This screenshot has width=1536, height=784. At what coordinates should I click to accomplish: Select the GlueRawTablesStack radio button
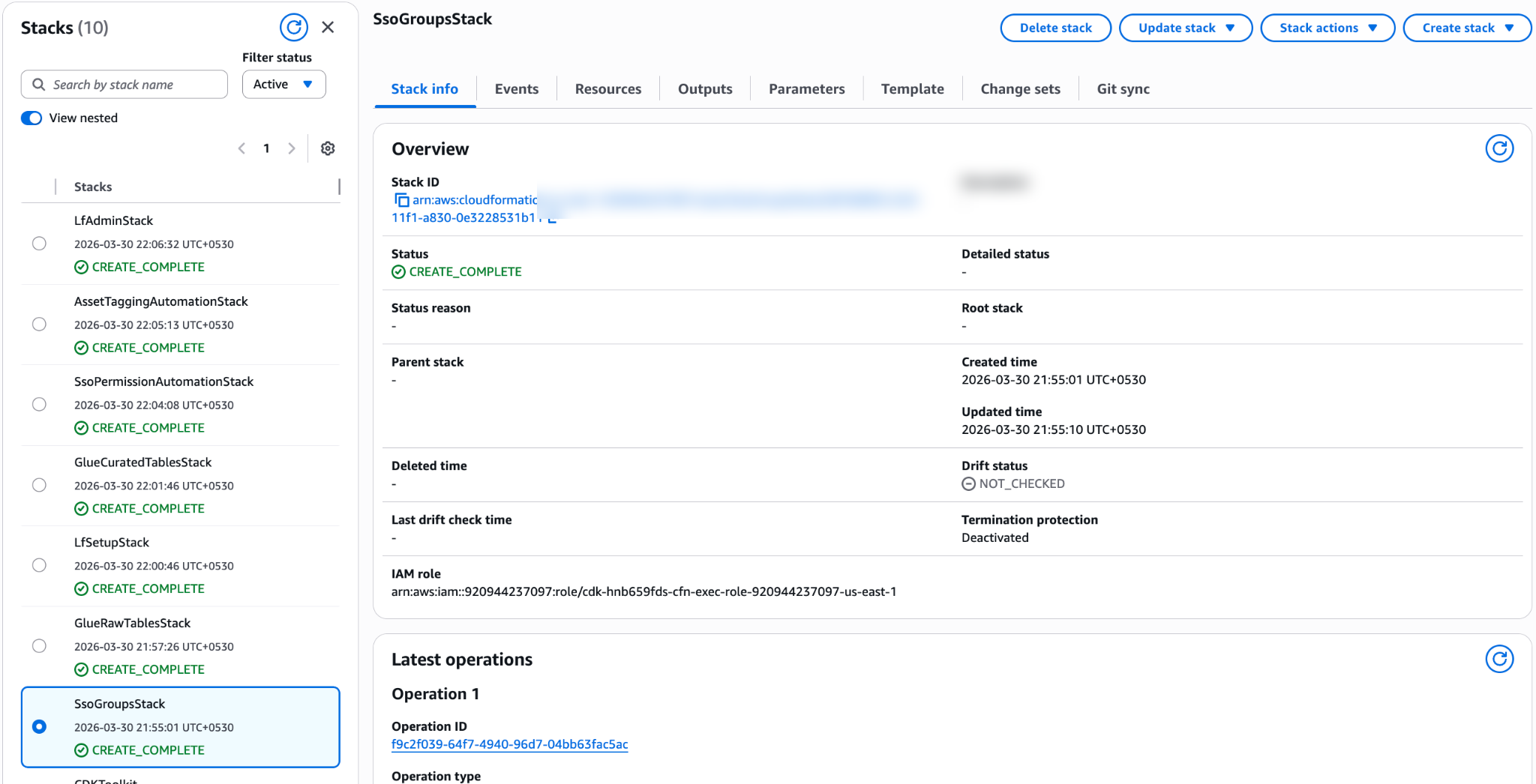coord(40,646)
